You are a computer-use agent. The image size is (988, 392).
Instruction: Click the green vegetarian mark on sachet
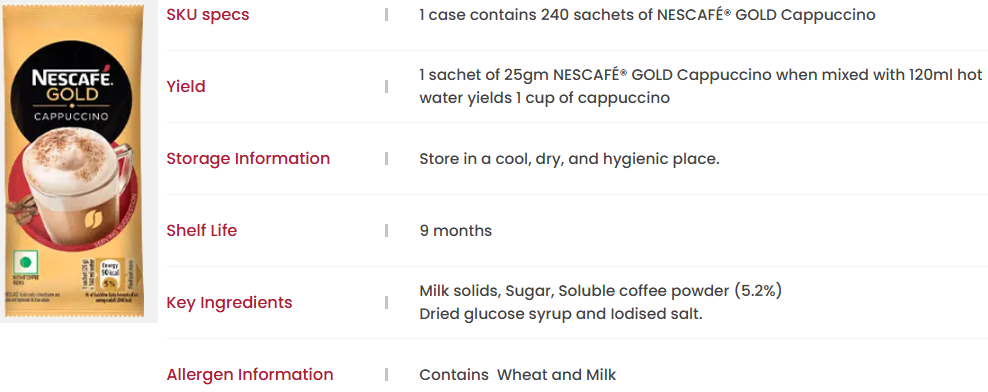(26, 263)
